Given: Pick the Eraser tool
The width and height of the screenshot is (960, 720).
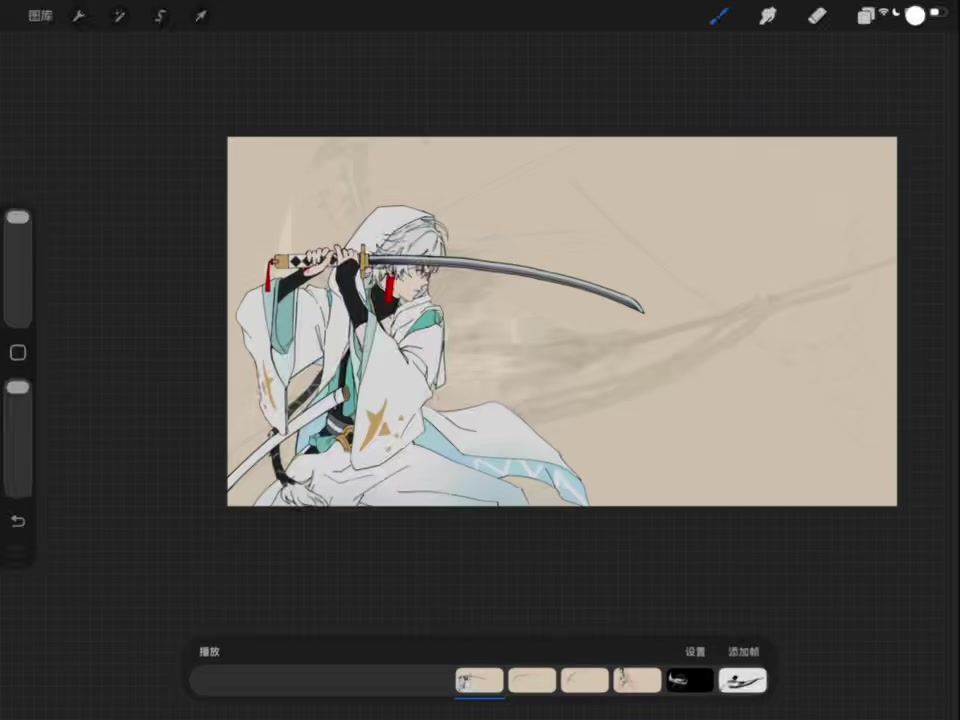Looking at the screenshot, I should (817, 16).
